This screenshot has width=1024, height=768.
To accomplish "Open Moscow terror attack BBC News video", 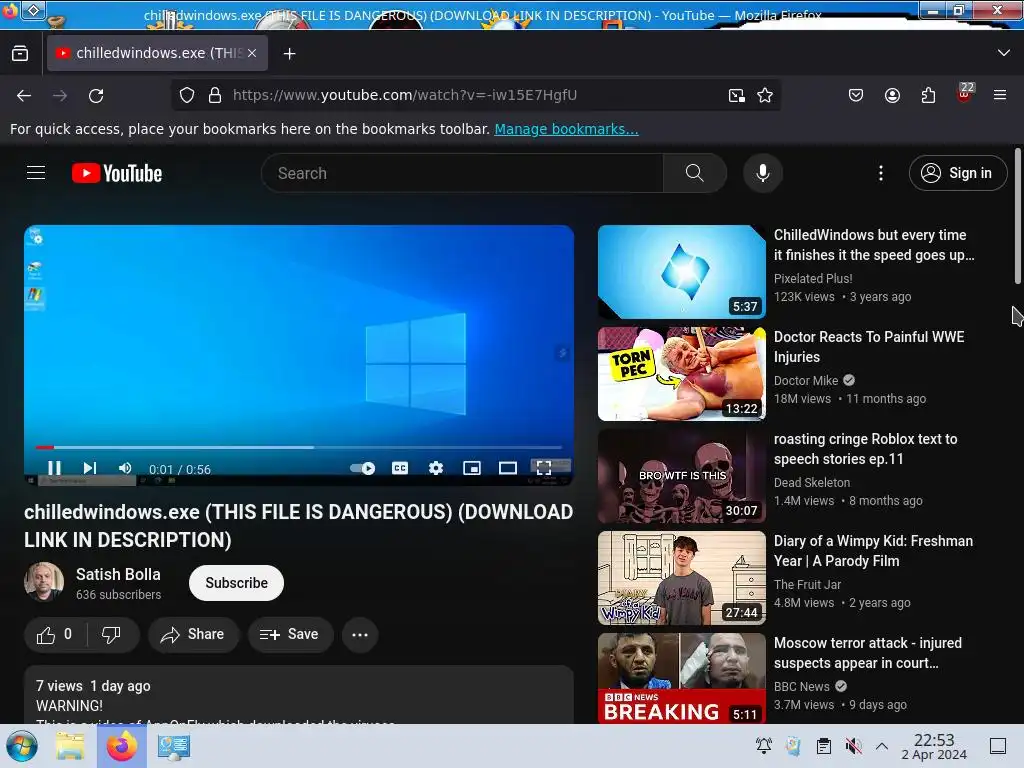I will click(x=867, y=653).
